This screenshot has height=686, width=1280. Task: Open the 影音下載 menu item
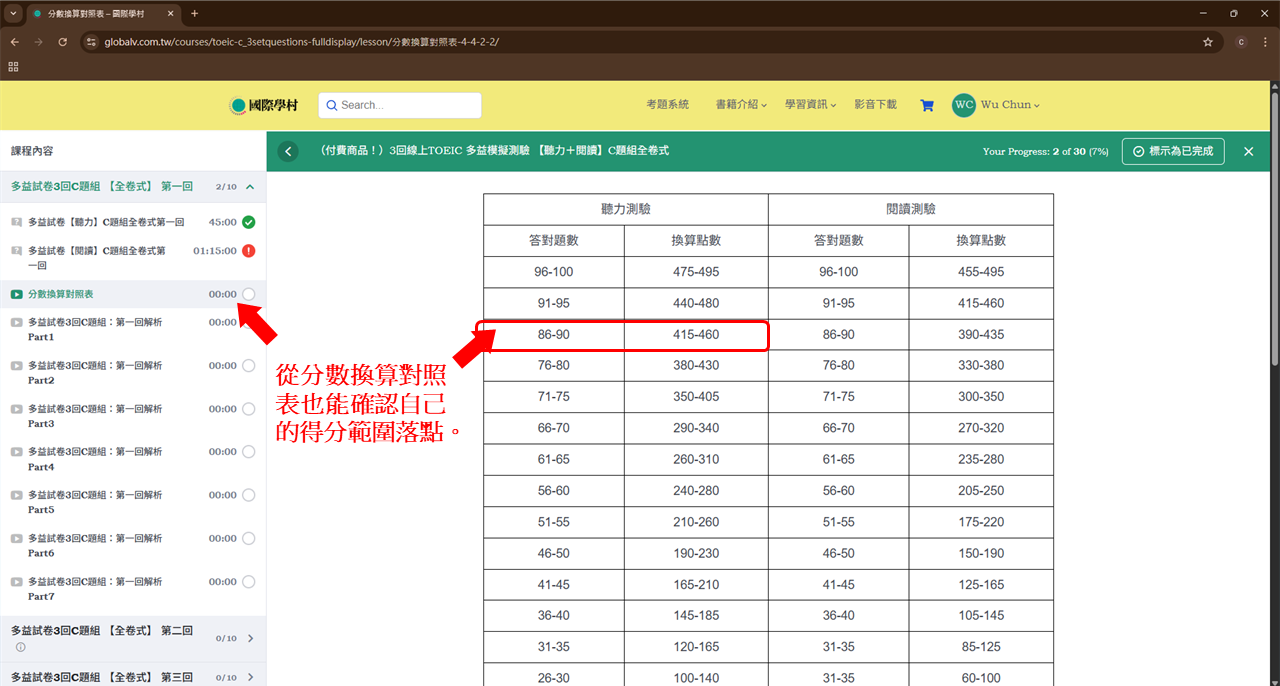[875, 105]
